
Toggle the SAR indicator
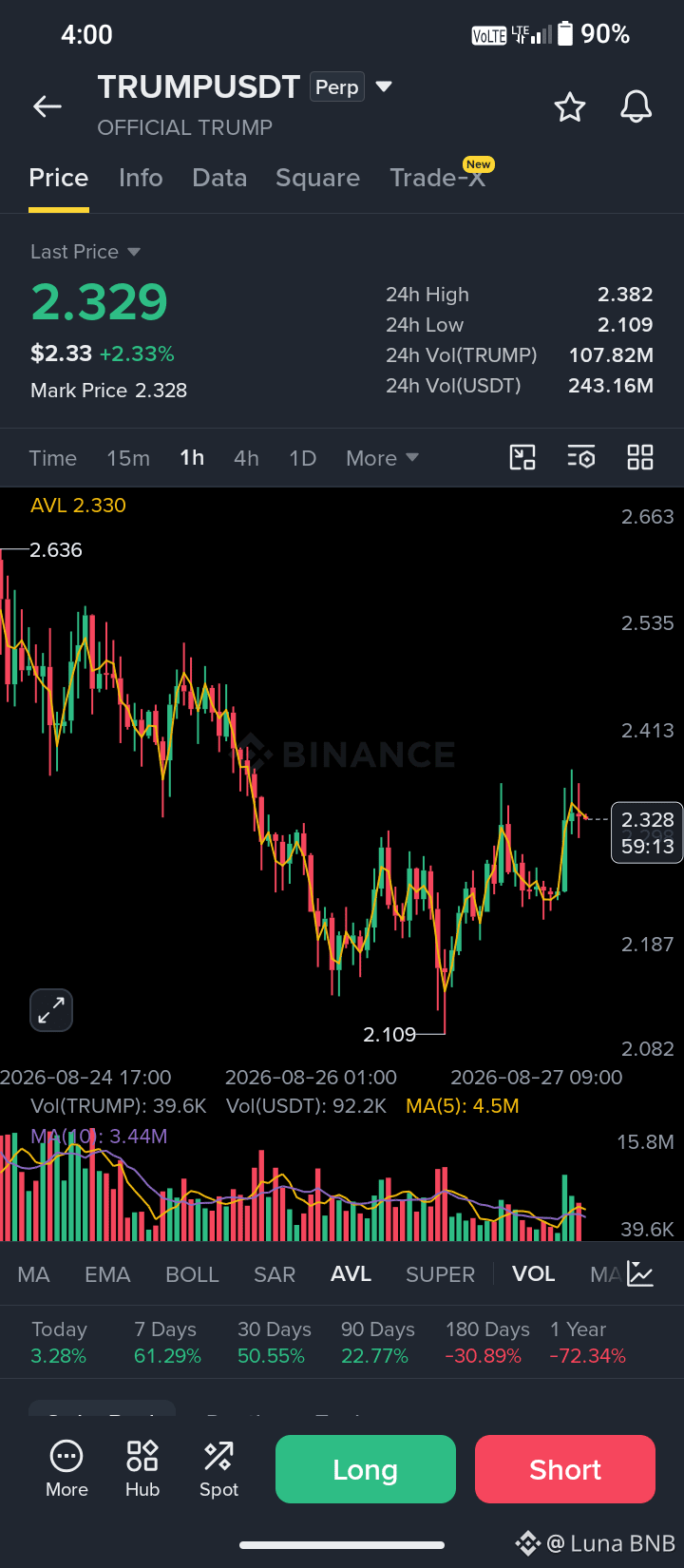pyautogui.click(x=275, y=1274)
